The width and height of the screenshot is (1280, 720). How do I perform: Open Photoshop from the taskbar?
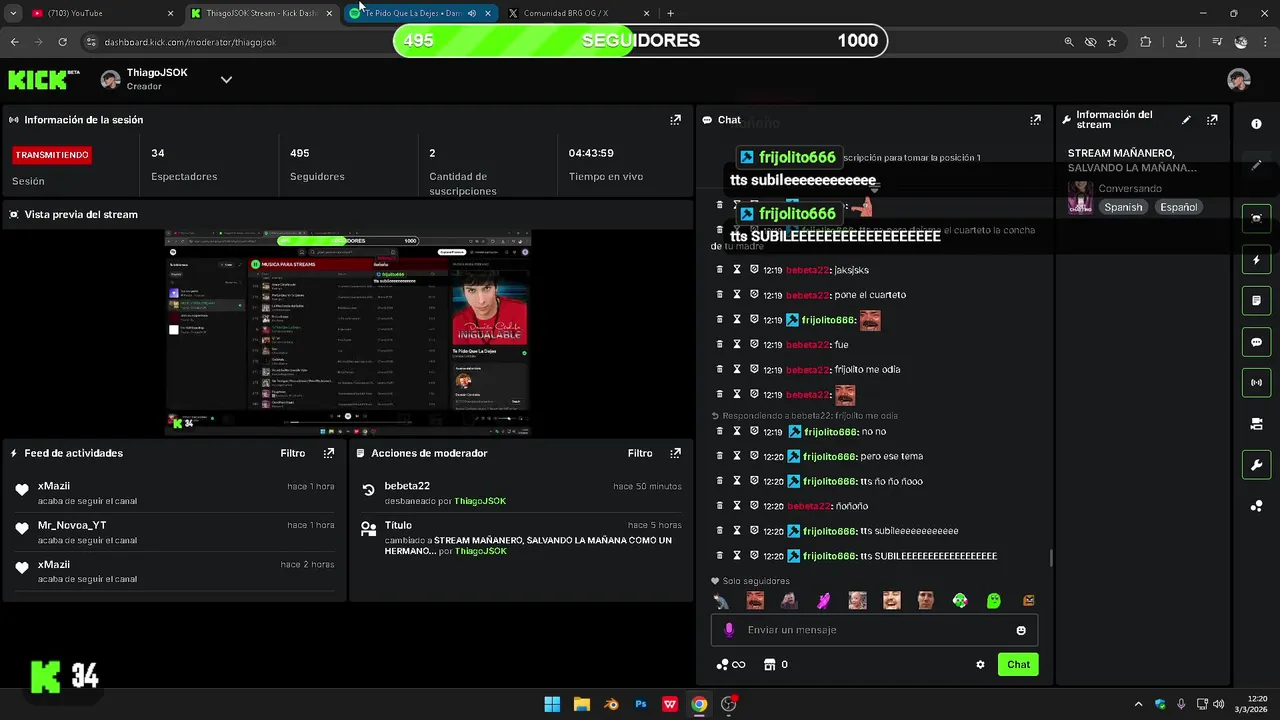point(641,704)
